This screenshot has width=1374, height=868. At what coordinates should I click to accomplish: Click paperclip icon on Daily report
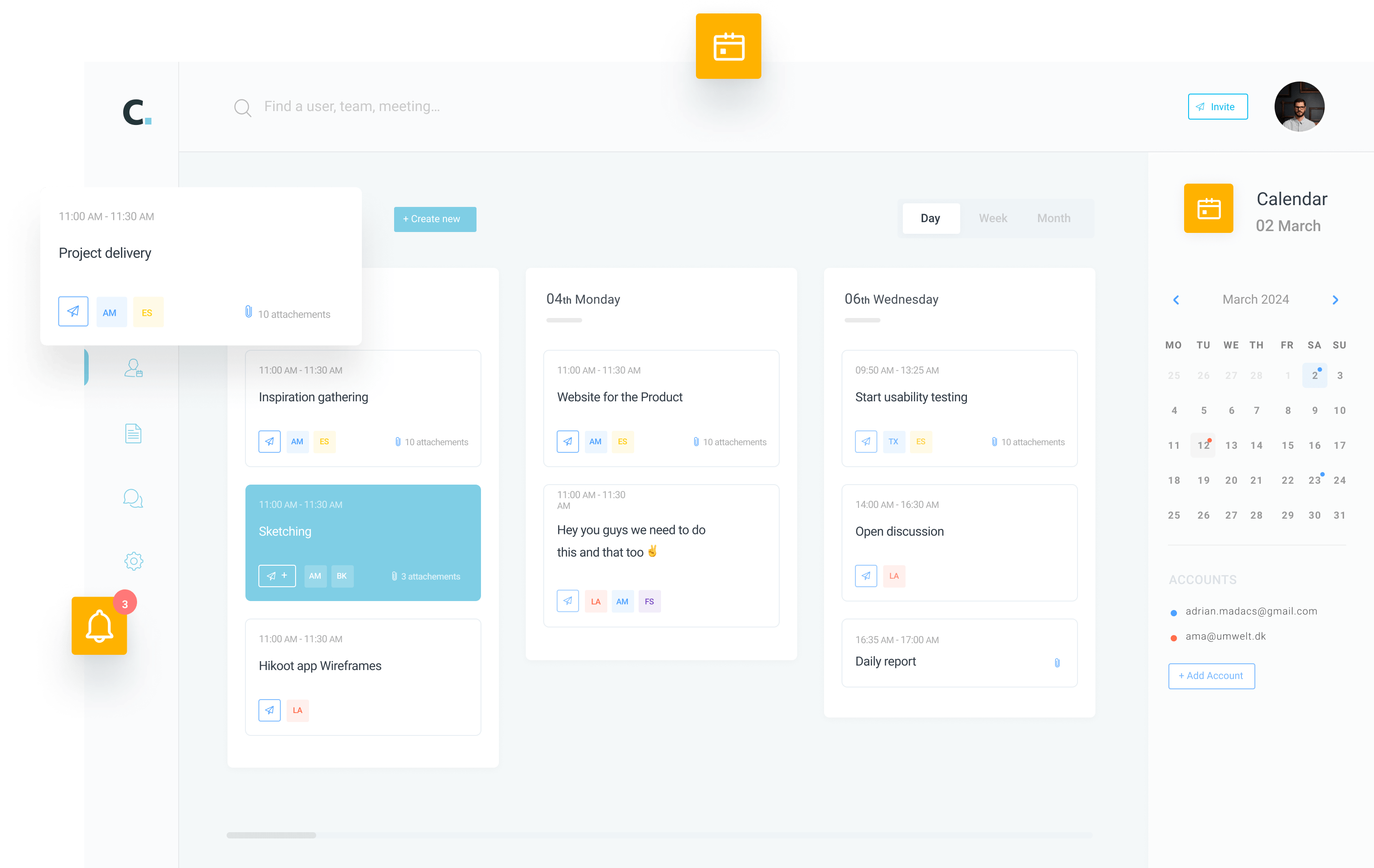coord(1057,662)
